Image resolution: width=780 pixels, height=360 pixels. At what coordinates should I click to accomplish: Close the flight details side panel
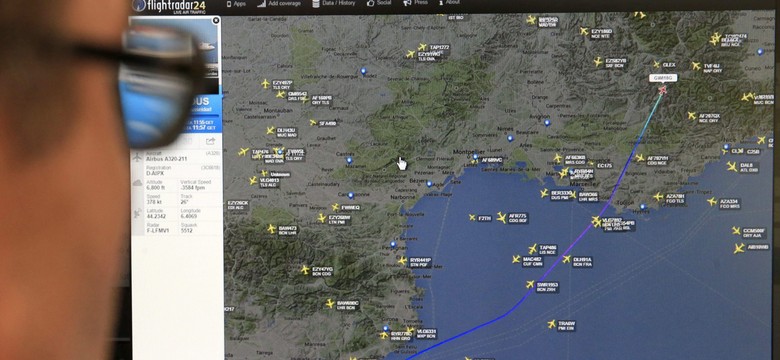click(215, 21)
